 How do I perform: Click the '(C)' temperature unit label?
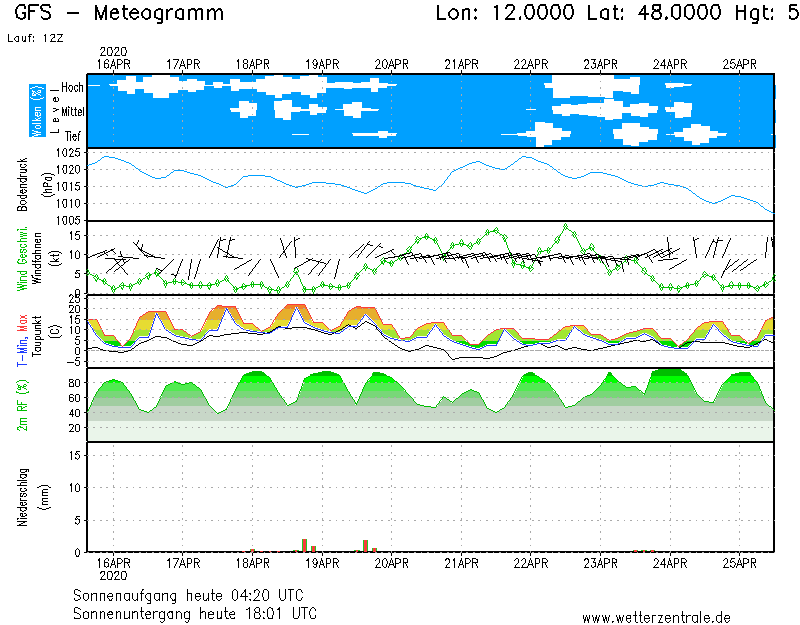56,331
